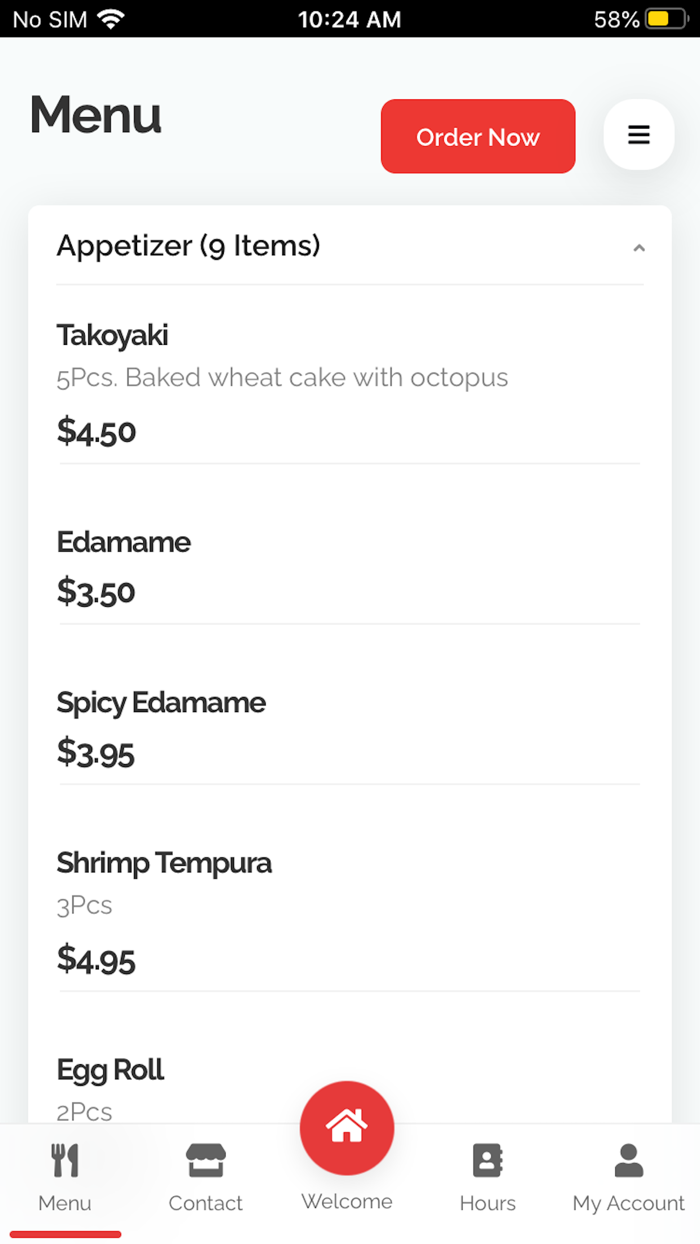The height and width of the screenshot is (1244, 700).
Task: Tap the Egg Roll item
Action: (110, 1070)
